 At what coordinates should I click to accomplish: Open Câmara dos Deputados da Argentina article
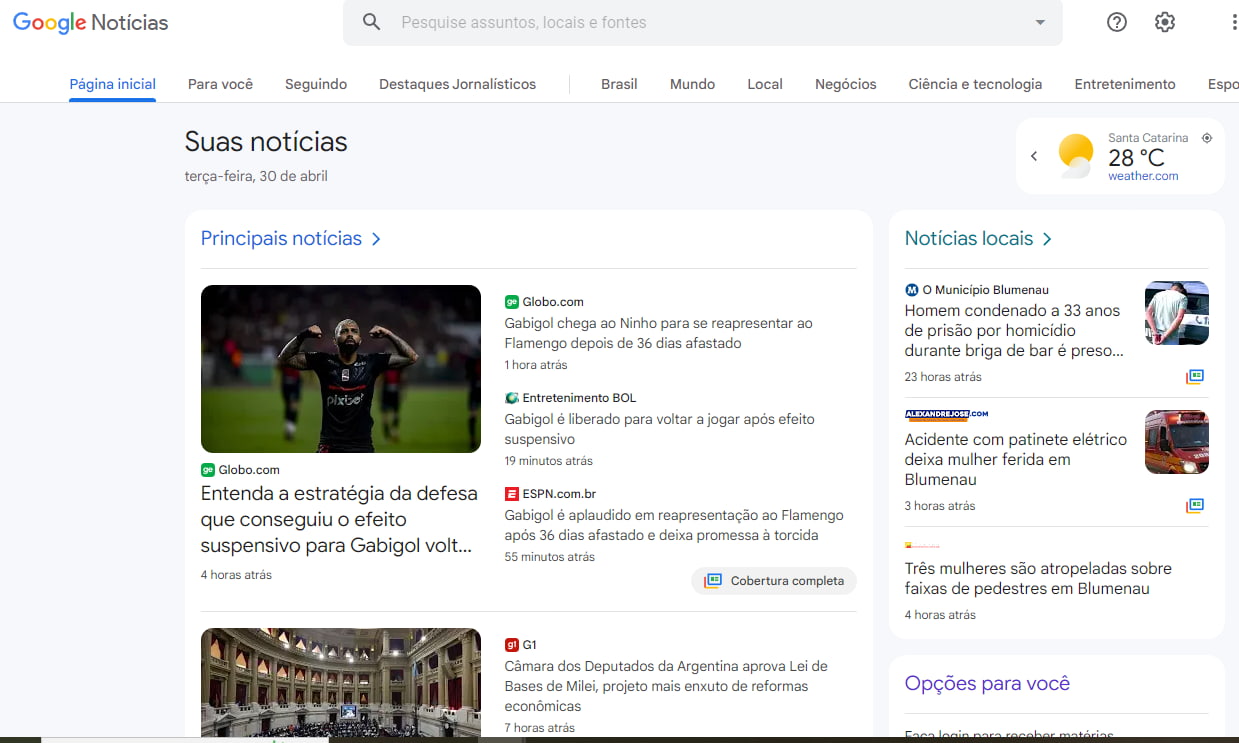point(666,686)
